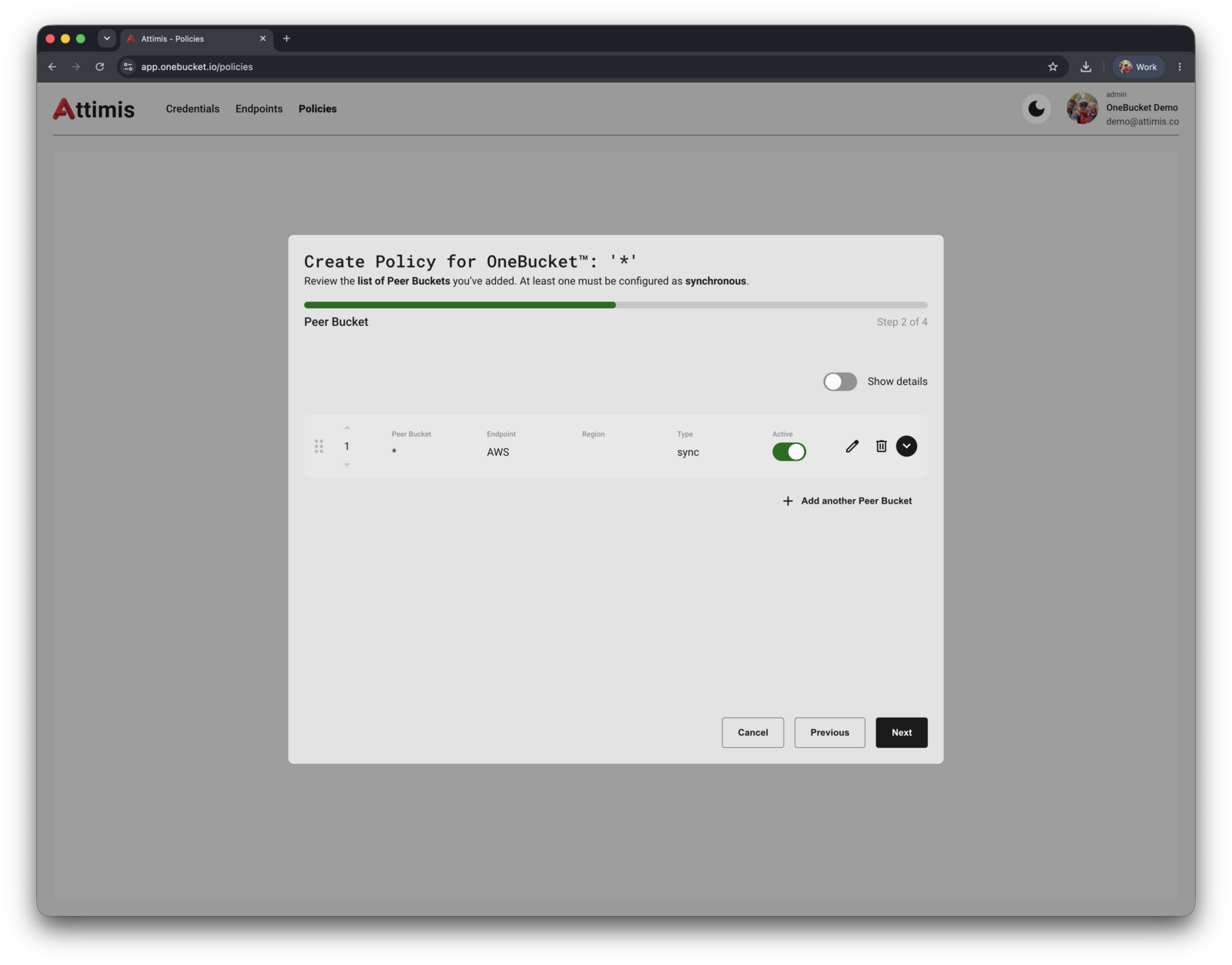Disable the Active toggle for AWS bucket

(x=788, y=452)
